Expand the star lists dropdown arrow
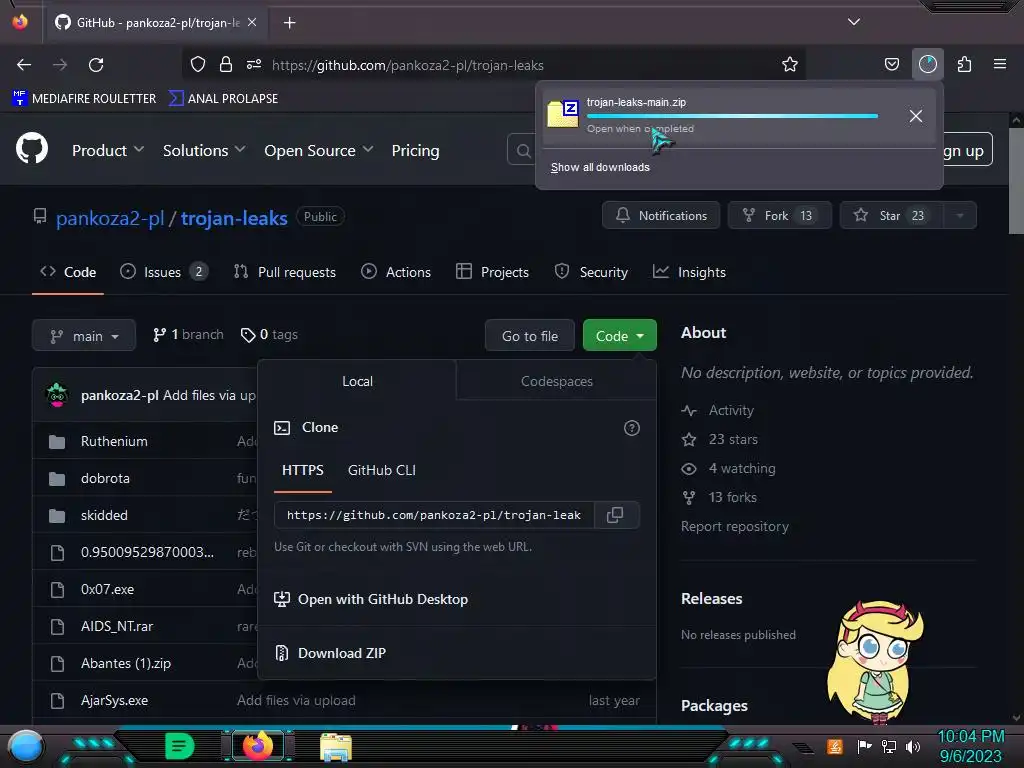 pos(960,216)
